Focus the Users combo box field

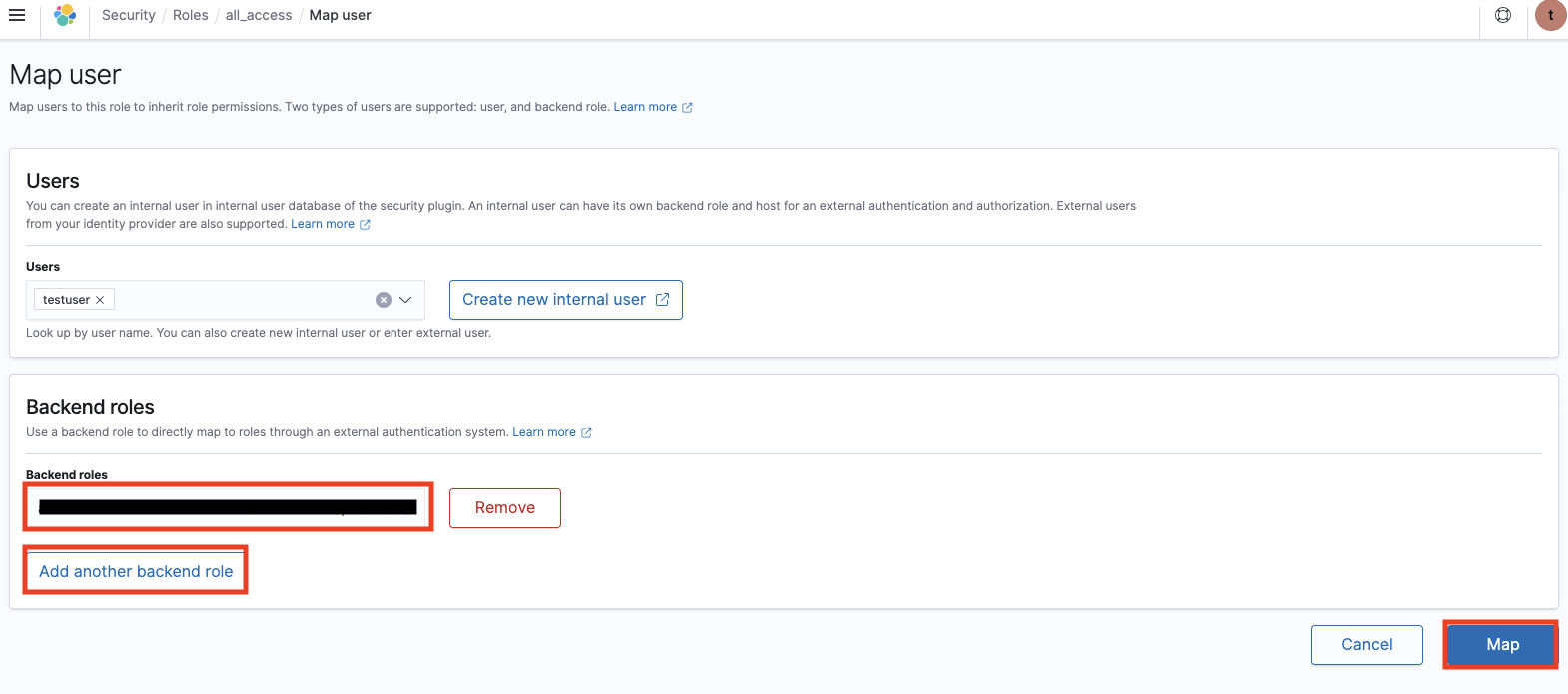click(x=226, y=300)
